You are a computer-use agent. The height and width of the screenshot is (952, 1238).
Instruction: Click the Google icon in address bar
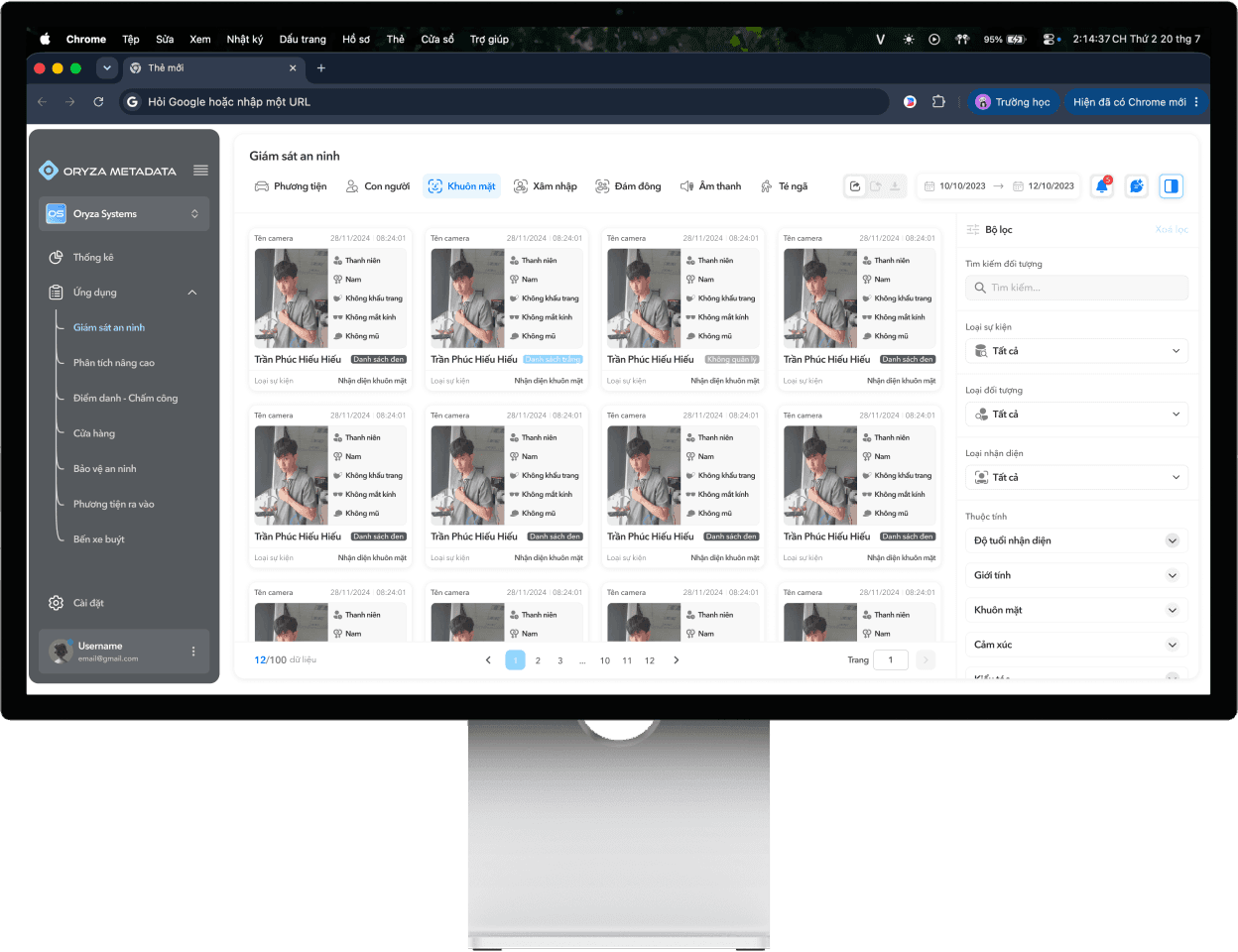132,102
